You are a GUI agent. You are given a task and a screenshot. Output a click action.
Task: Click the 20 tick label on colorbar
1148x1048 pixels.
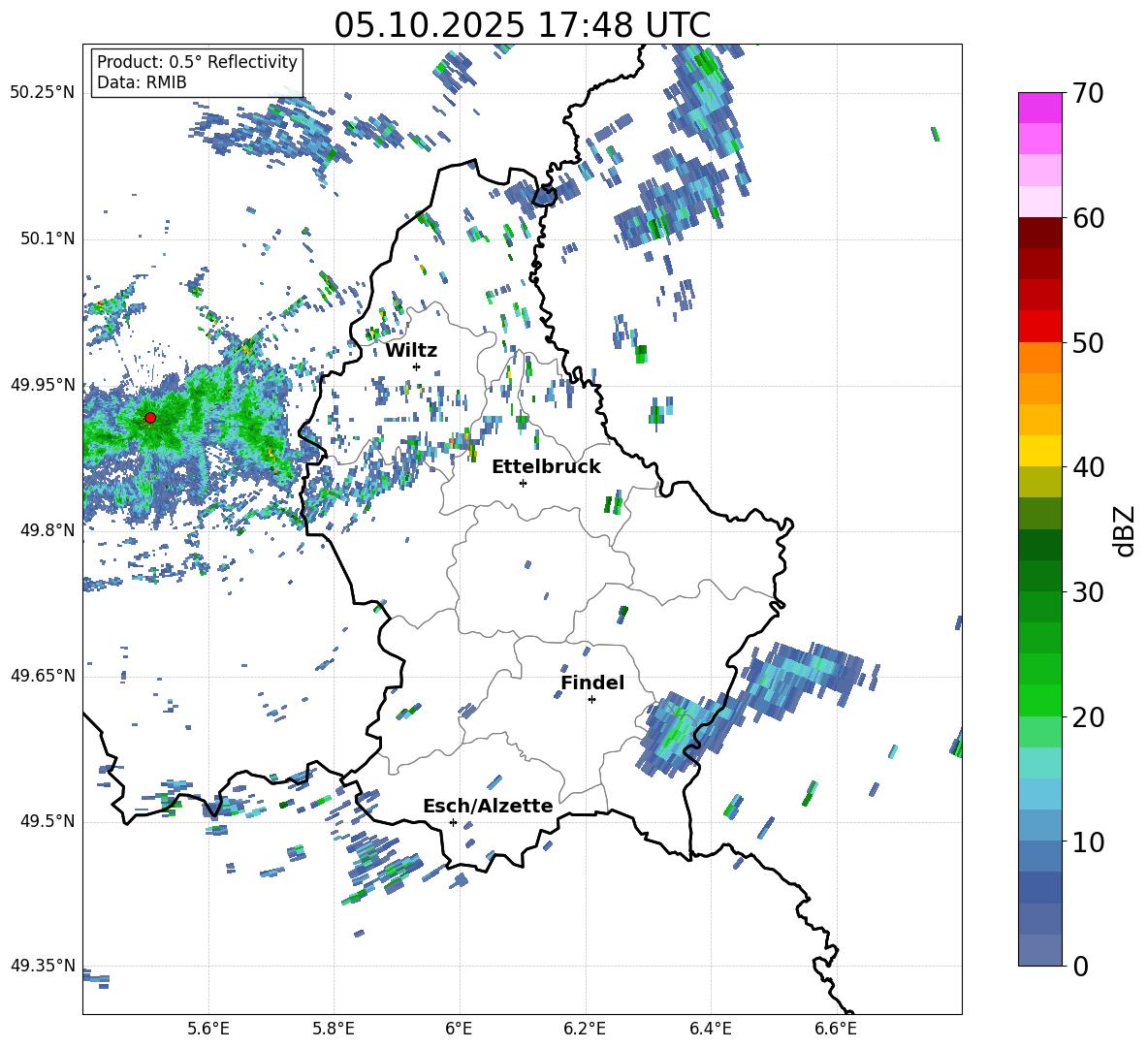tap(1087, 716)
